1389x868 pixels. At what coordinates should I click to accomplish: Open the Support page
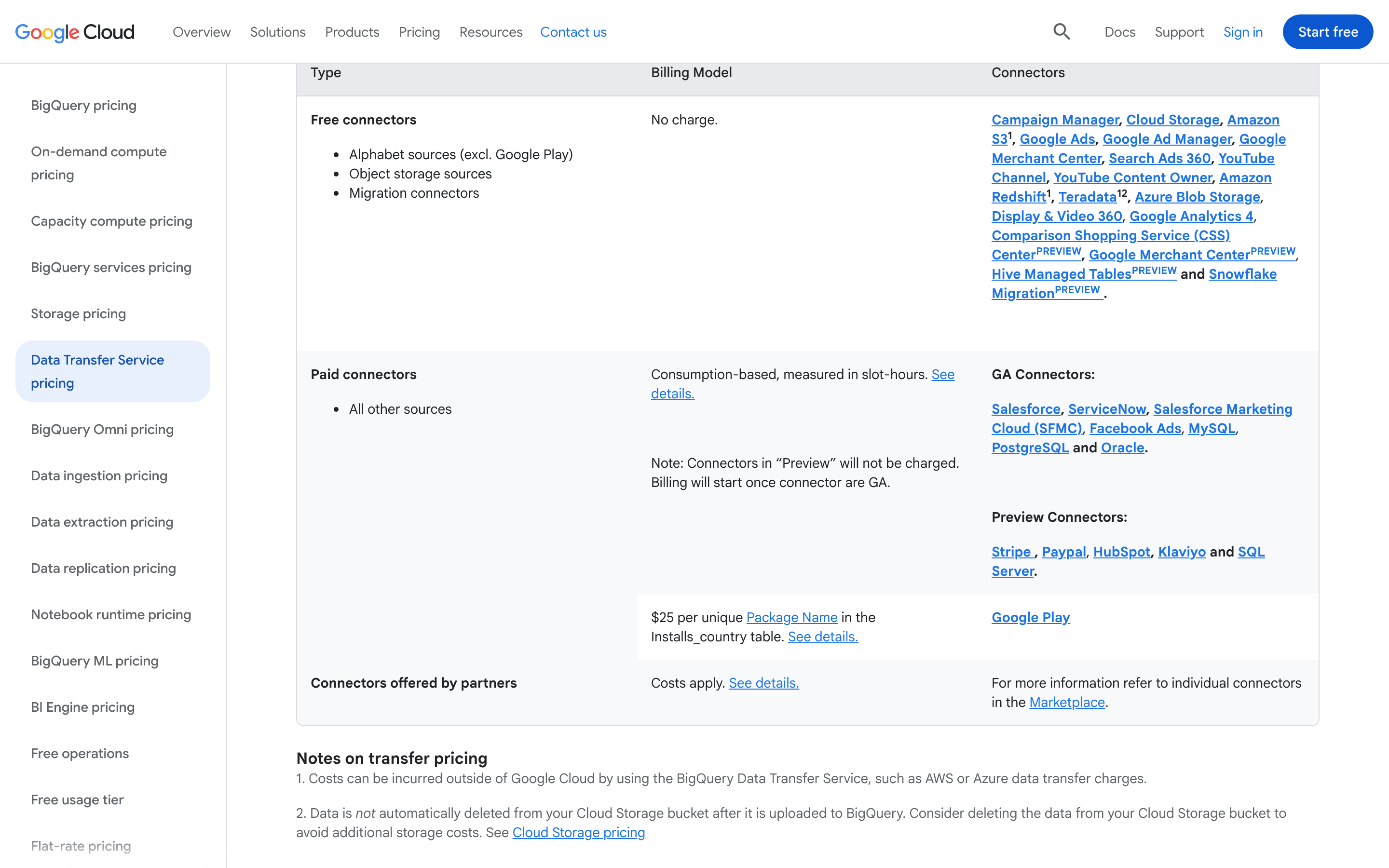pyautogui.click(x=1179, y=32)
